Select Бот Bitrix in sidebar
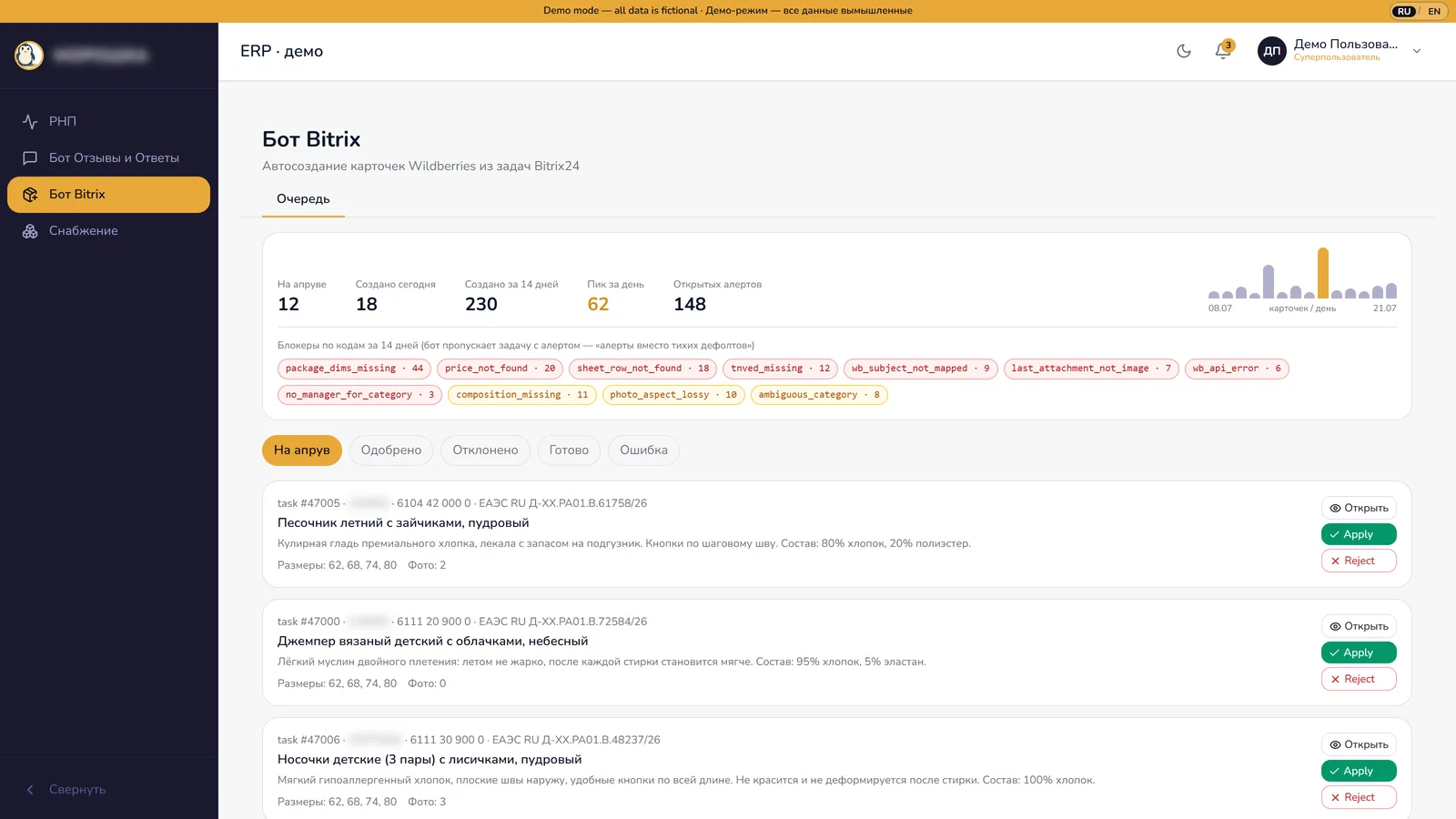The height and width of the screenshot is (819, 1456). (108, 194)
